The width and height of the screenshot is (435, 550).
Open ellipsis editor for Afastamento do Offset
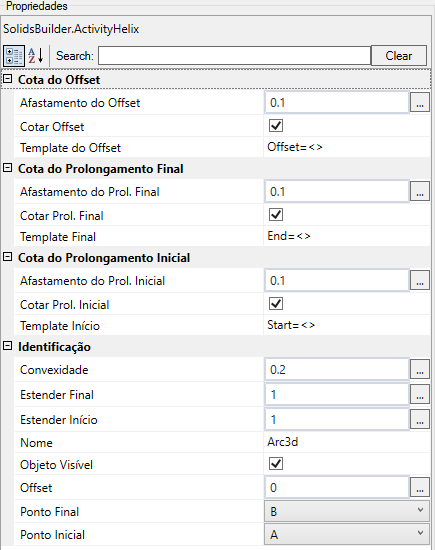[x=420, y=102]
